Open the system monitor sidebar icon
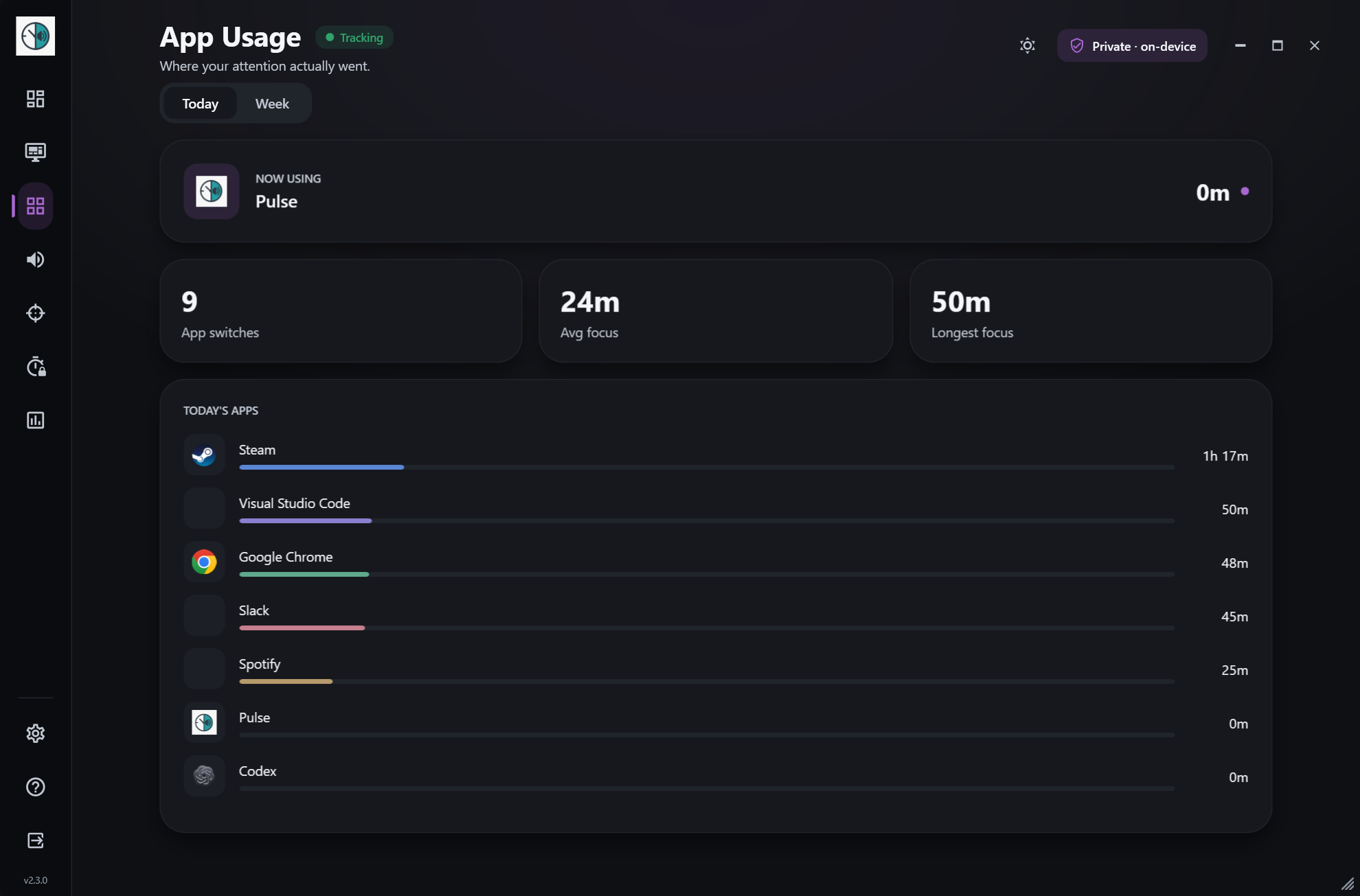This screenshot has width=1360, height=896. click(35, 152)
